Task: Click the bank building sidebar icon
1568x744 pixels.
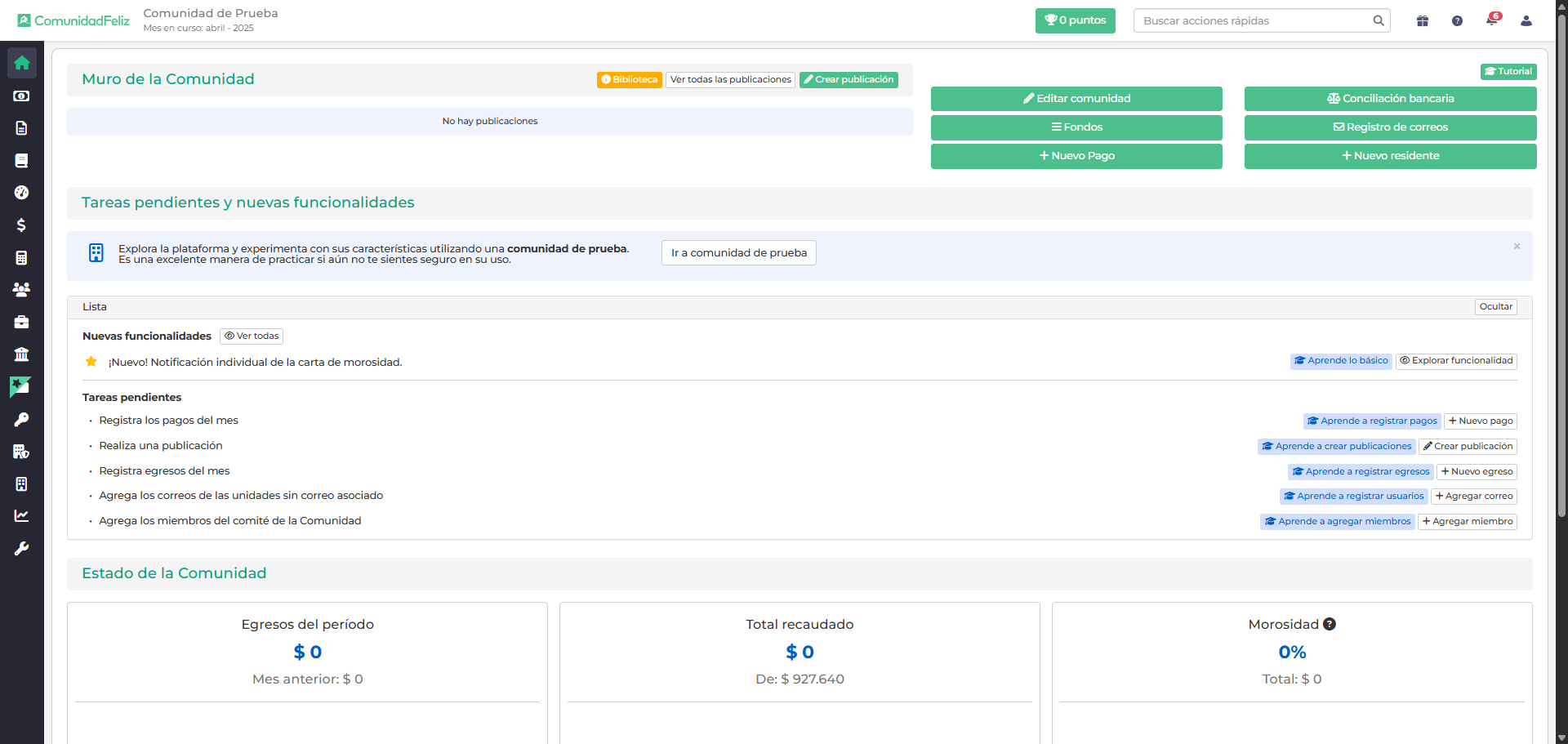Action: tap(22, 354)
